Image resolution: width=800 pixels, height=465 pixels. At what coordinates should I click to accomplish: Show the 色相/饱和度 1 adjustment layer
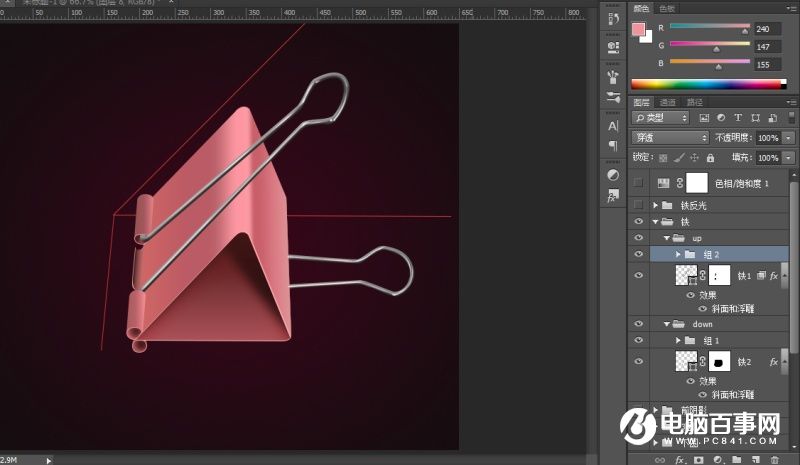(638, 183)
